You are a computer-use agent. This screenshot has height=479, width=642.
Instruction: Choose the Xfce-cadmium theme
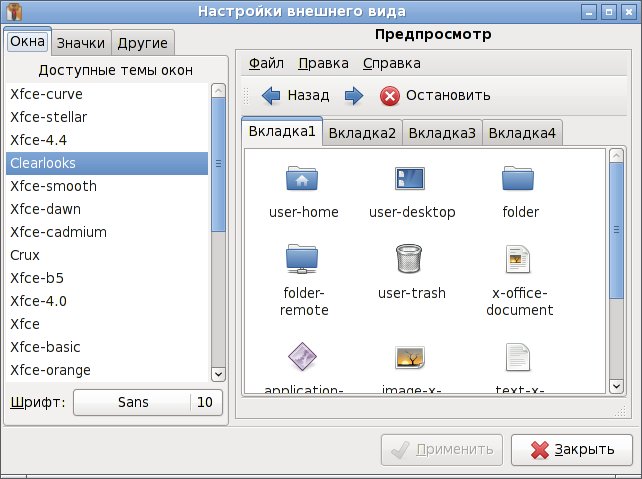107,232
